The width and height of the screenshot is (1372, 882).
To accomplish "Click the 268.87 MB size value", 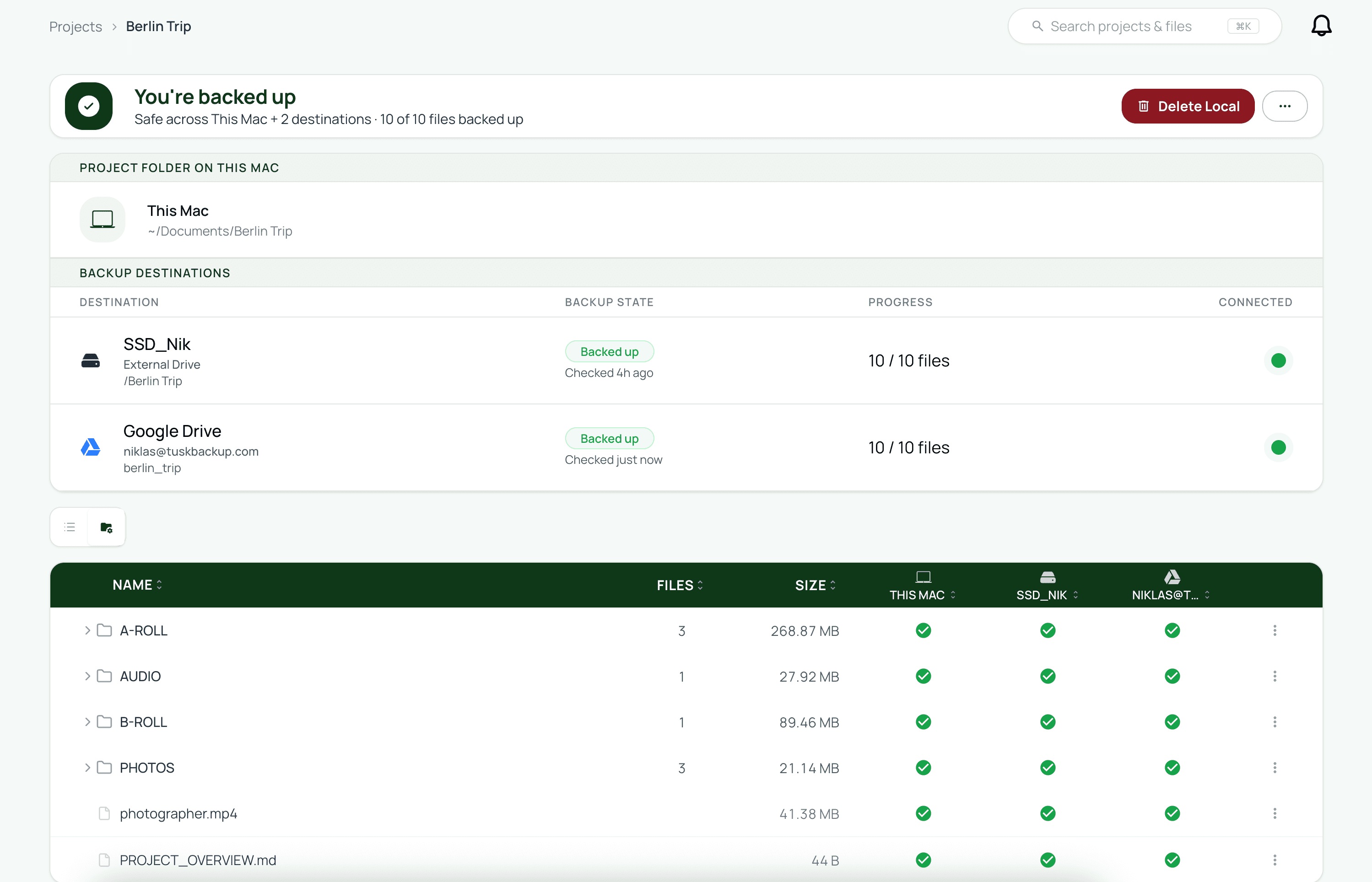I will (805, 630).
